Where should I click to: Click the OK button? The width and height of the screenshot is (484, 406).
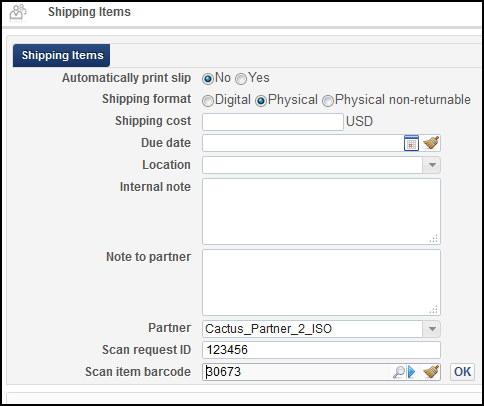coord(462,372)
